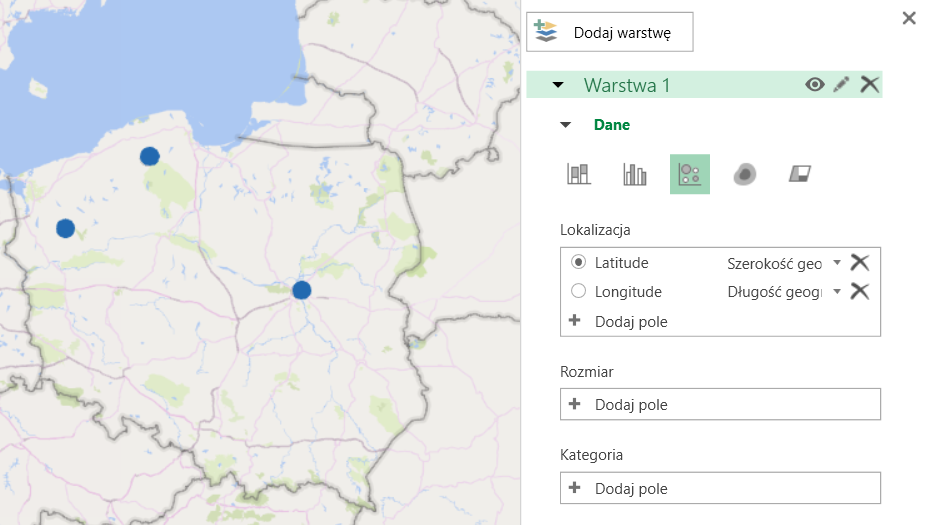Screen dimensions: 926x525
Task: Open the Szerokość geo dropdown for Latitude
Action: [837, 263]
